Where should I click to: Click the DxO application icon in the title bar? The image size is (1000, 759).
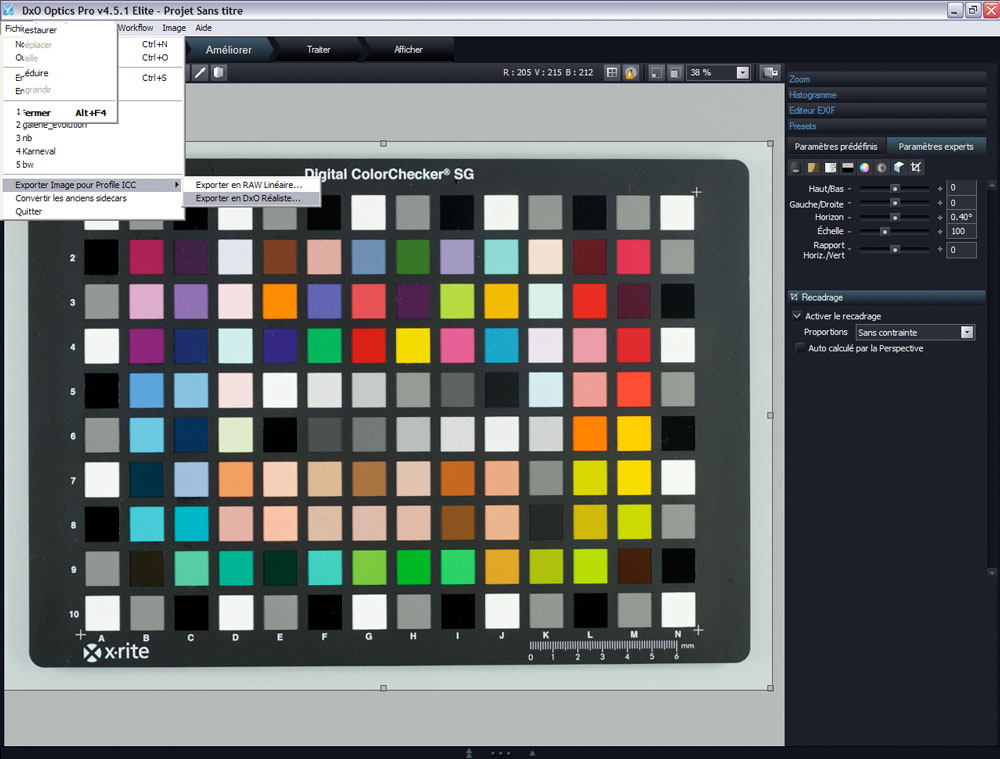(x=8, y=10)
